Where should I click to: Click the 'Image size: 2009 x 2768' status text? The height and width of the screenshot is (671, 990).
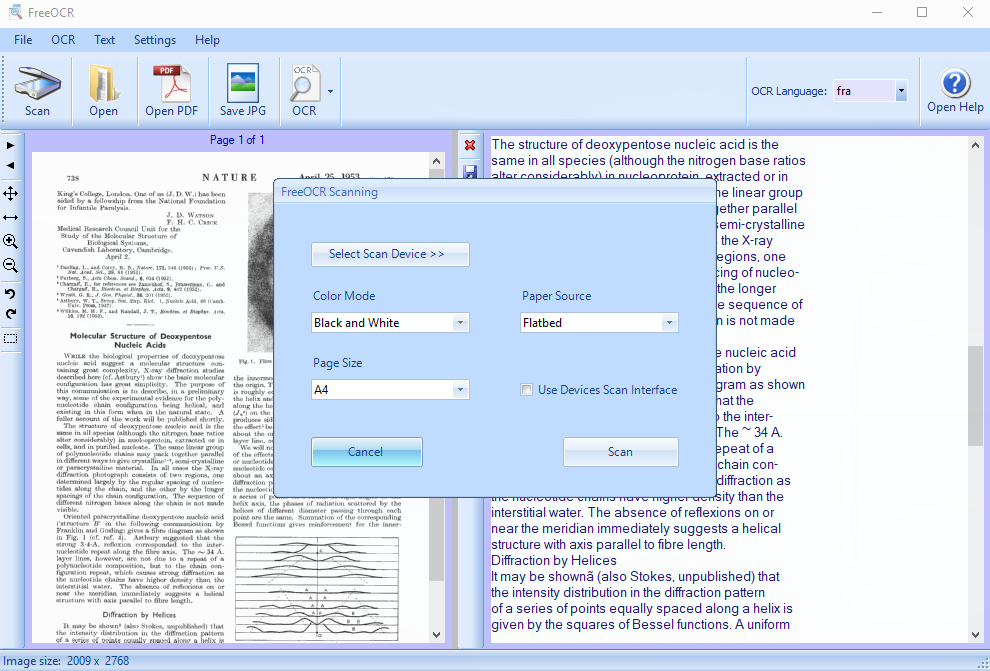[66, 661]
